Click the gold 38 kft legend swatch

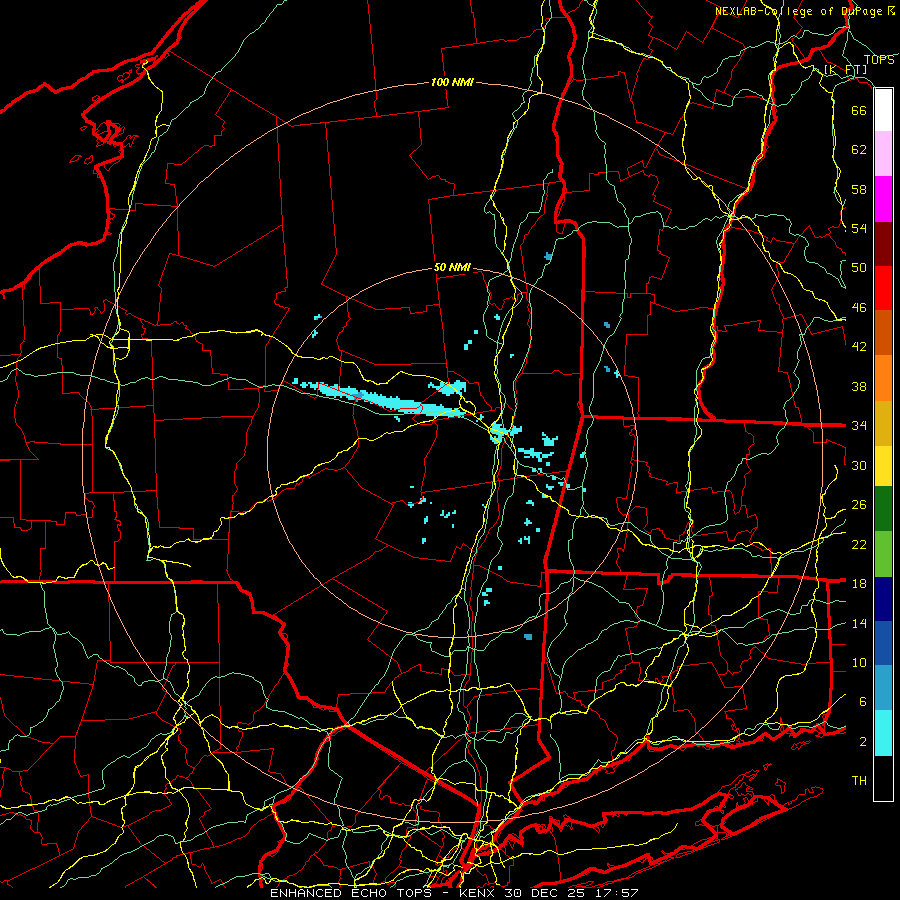883,423
